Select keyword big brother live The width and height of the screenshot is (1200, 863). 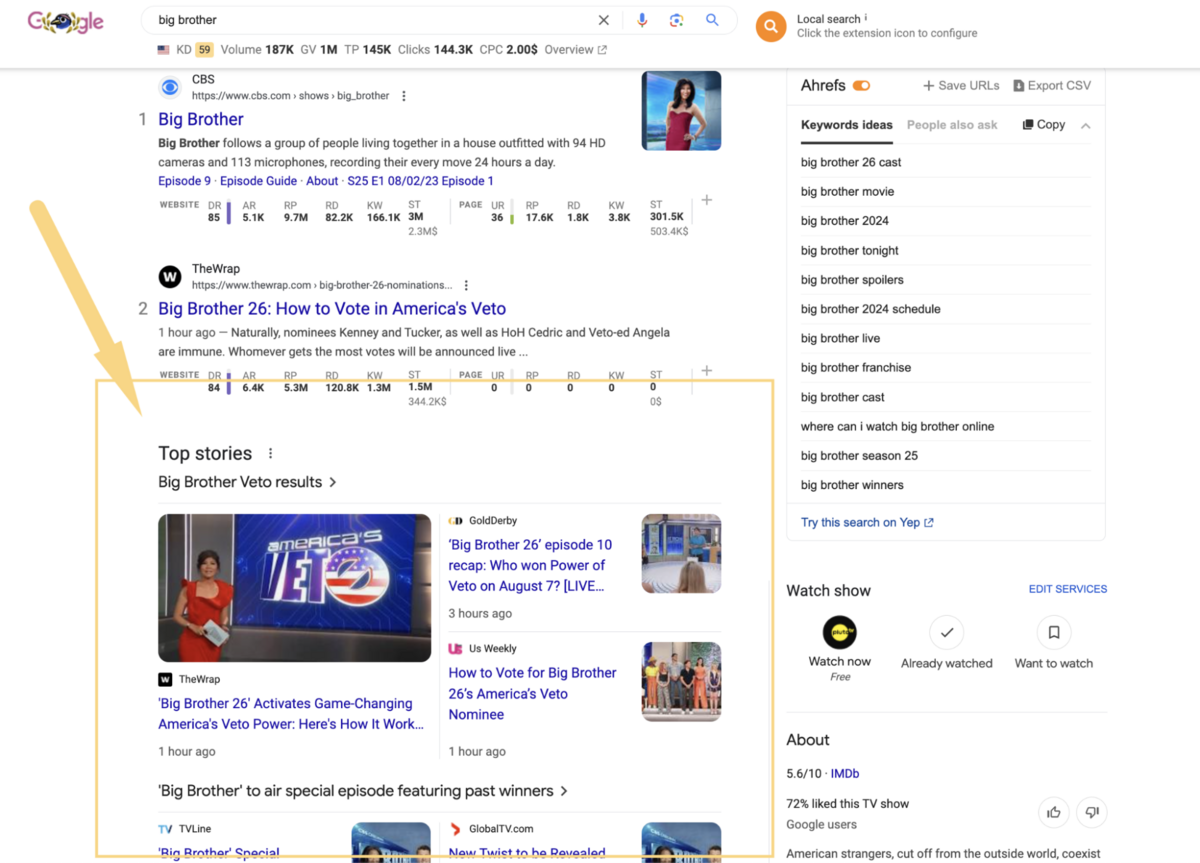(841, 338)
